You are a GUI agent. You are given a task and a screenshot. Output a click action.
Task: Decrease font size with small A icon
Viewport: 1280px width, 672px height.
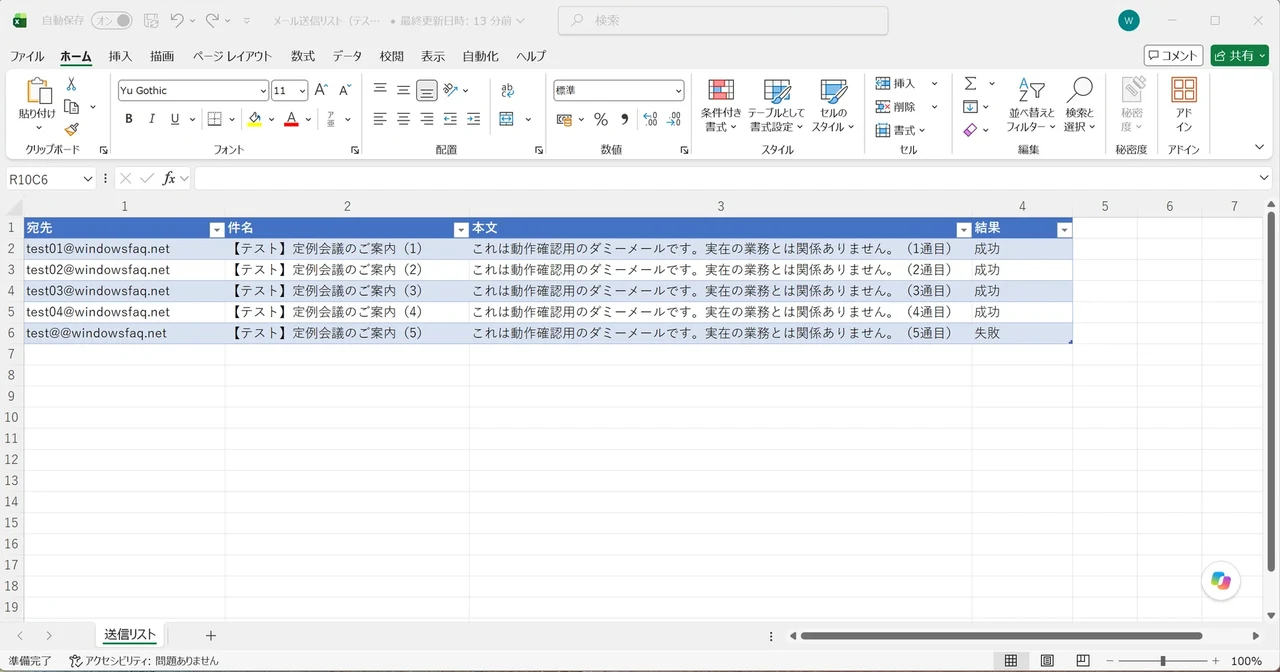coord(345,90)
